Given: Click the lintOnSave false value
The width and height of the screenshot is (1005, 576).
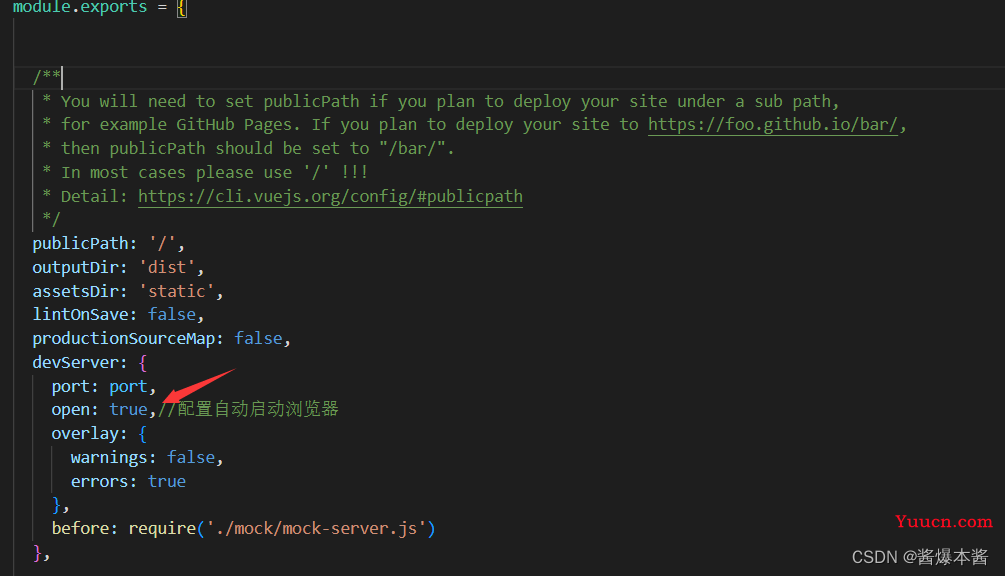Looking at the screenshot, I should [172, 314].
